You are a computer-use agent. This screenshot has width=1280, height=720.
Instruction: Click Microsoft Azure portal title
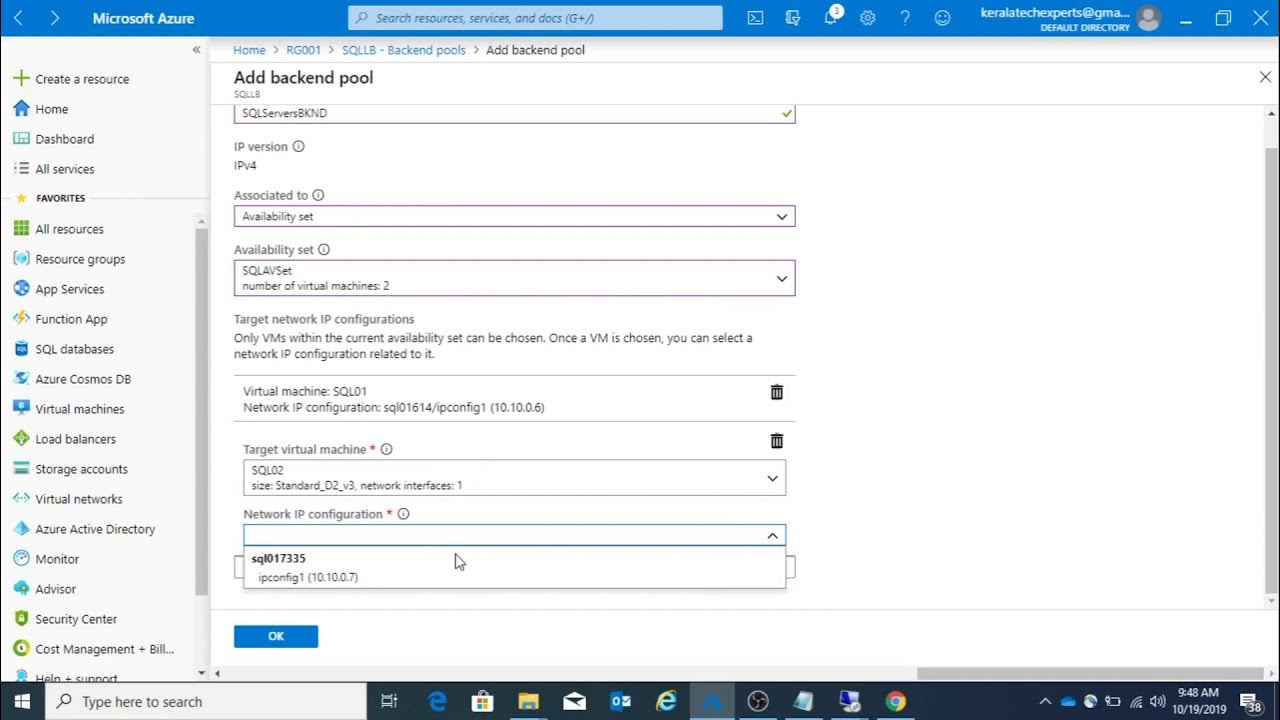(x=143, y=18)
